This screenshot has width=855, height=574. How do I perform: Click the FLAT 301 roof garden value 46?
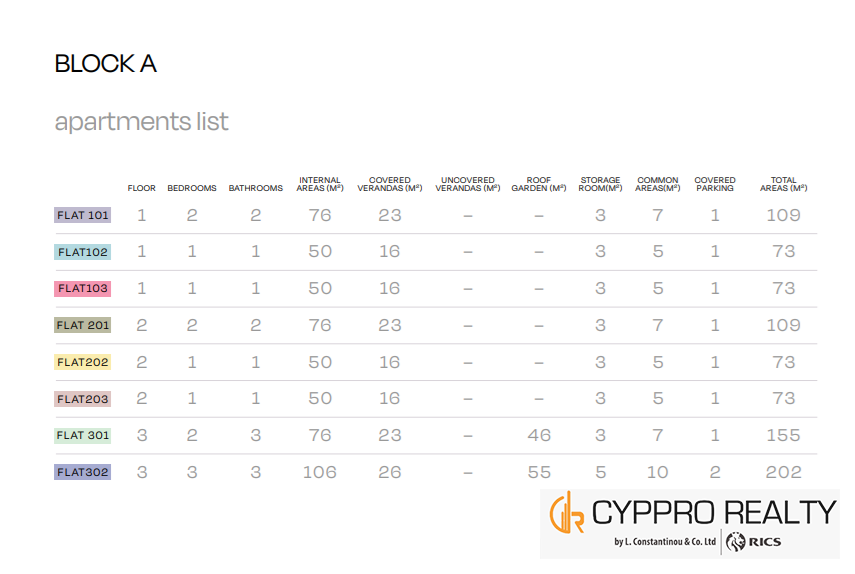[539, 435]
